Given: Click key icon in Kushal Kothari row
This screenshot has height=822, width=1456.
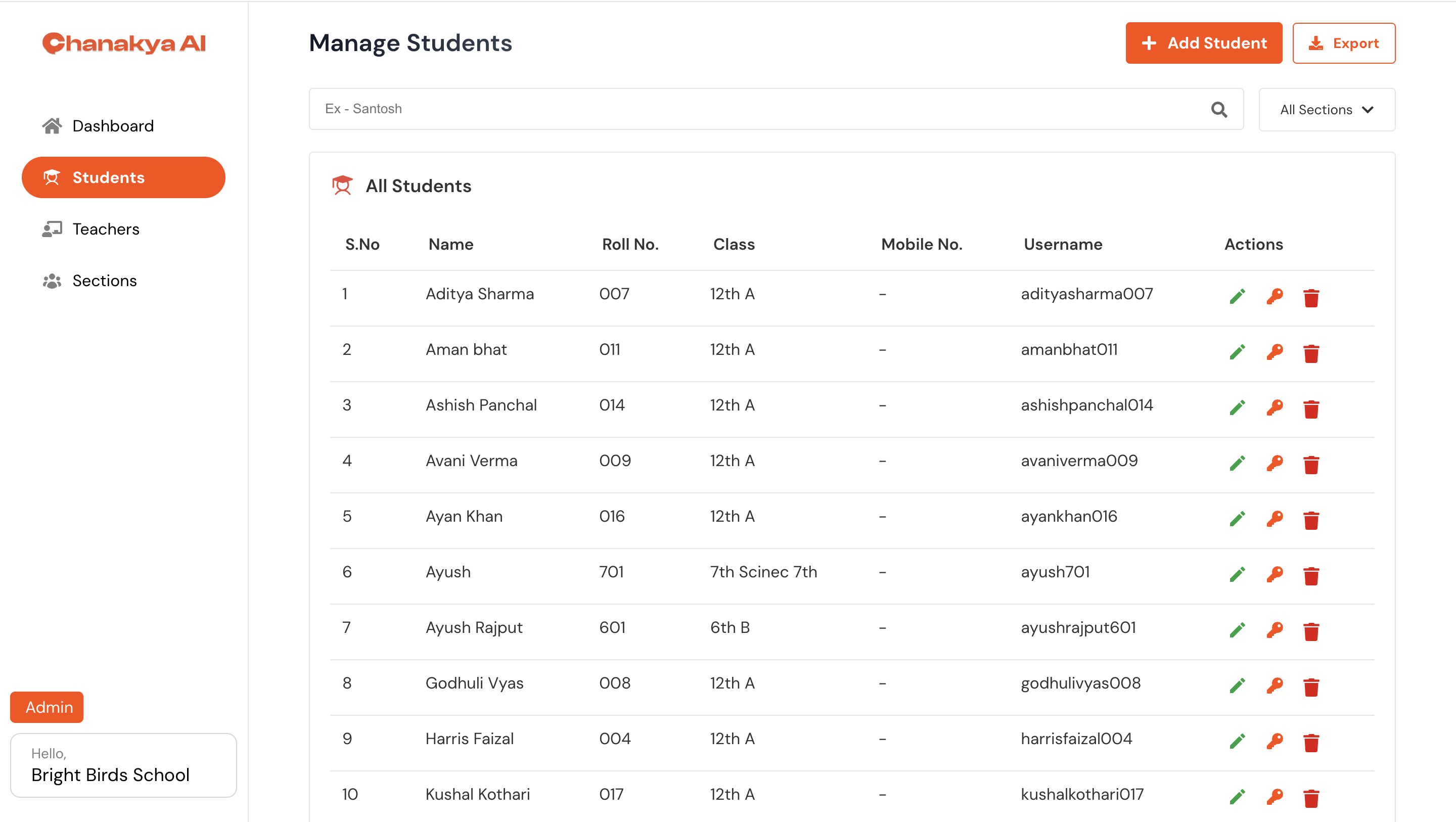Looking at the screenshot, I should [x=1275, y=797].
